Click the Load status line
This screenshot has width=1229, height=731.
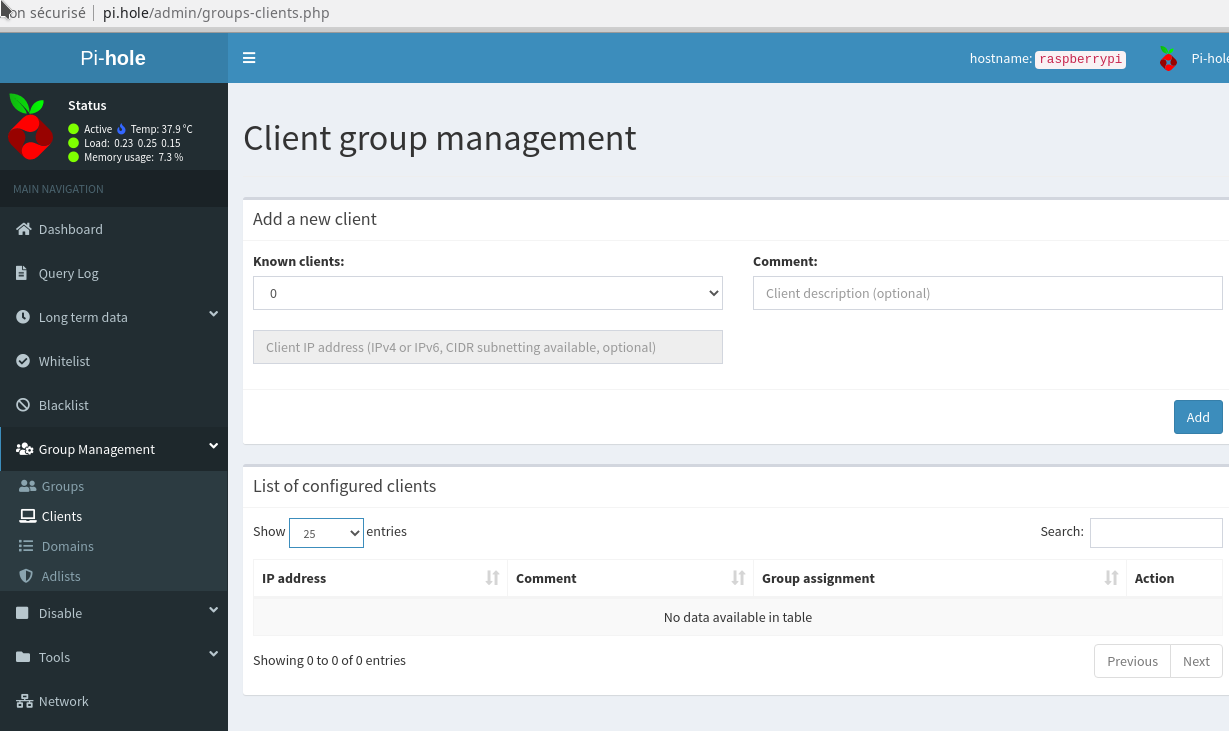[132, 143]
